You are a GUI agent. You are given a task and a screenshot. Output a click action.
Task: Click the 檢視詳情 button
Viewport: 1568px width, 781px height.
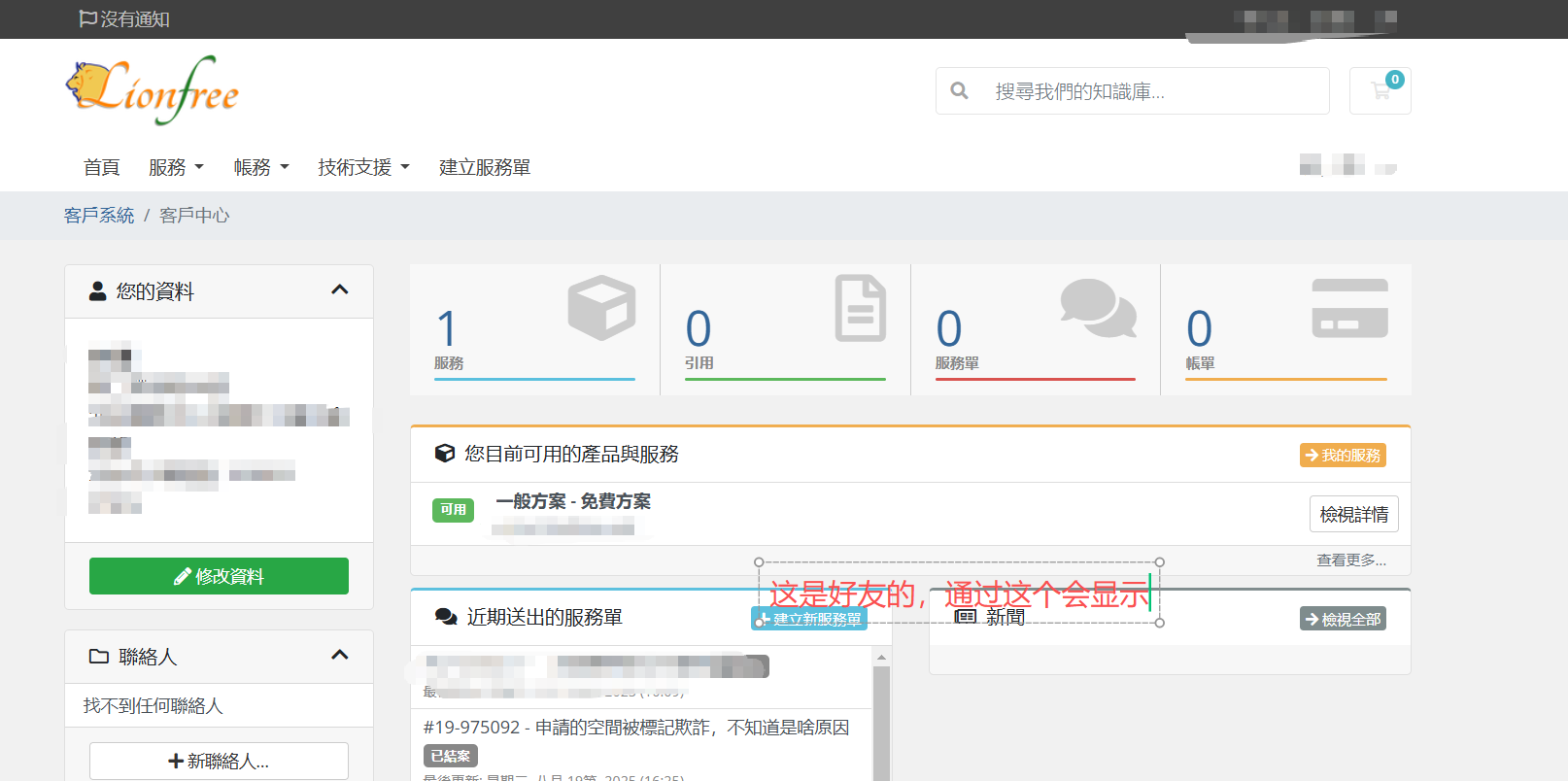(1354, 514)
